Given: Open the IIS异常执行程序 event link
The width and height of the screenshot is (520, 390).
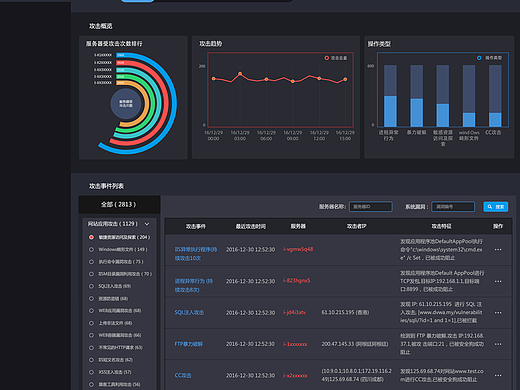Looking at the screenshot, I should [x=196, y=254].
